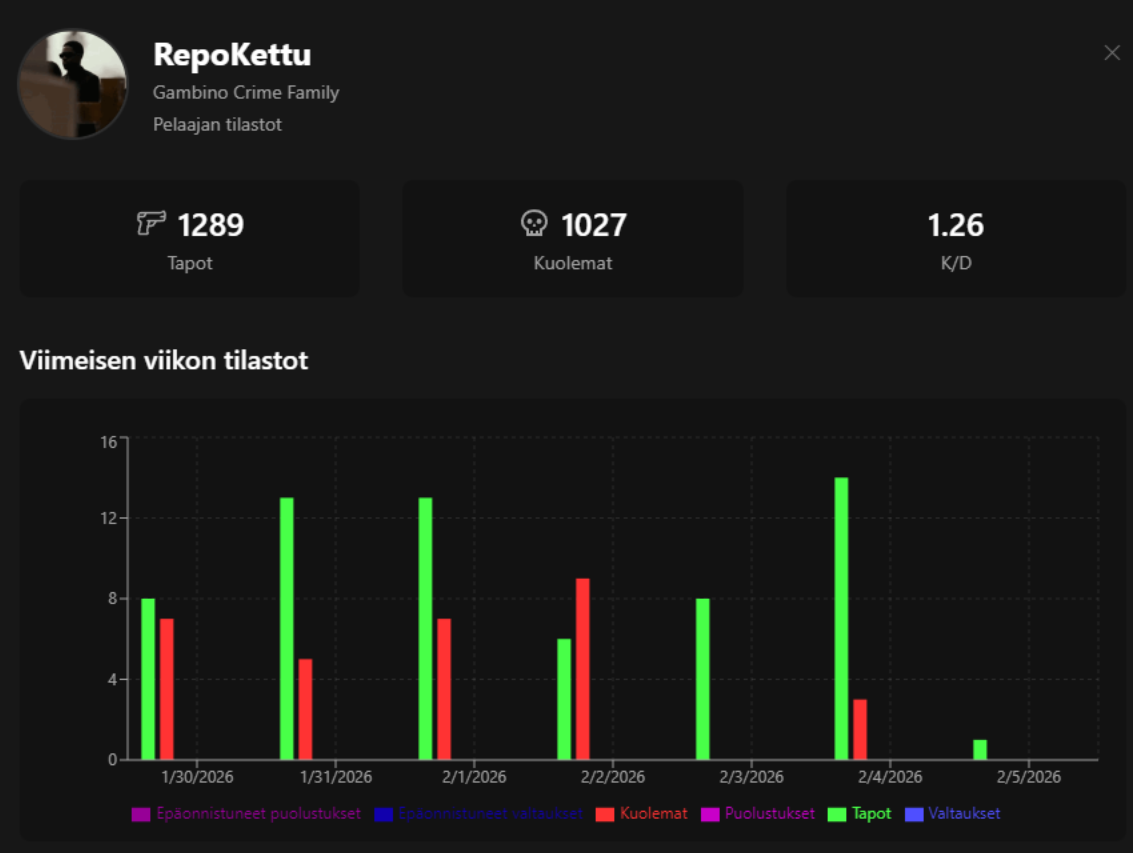Toggle the Tapot series in the legend
This screenshot has width=1133, height=853.
[x=867, y=813]
